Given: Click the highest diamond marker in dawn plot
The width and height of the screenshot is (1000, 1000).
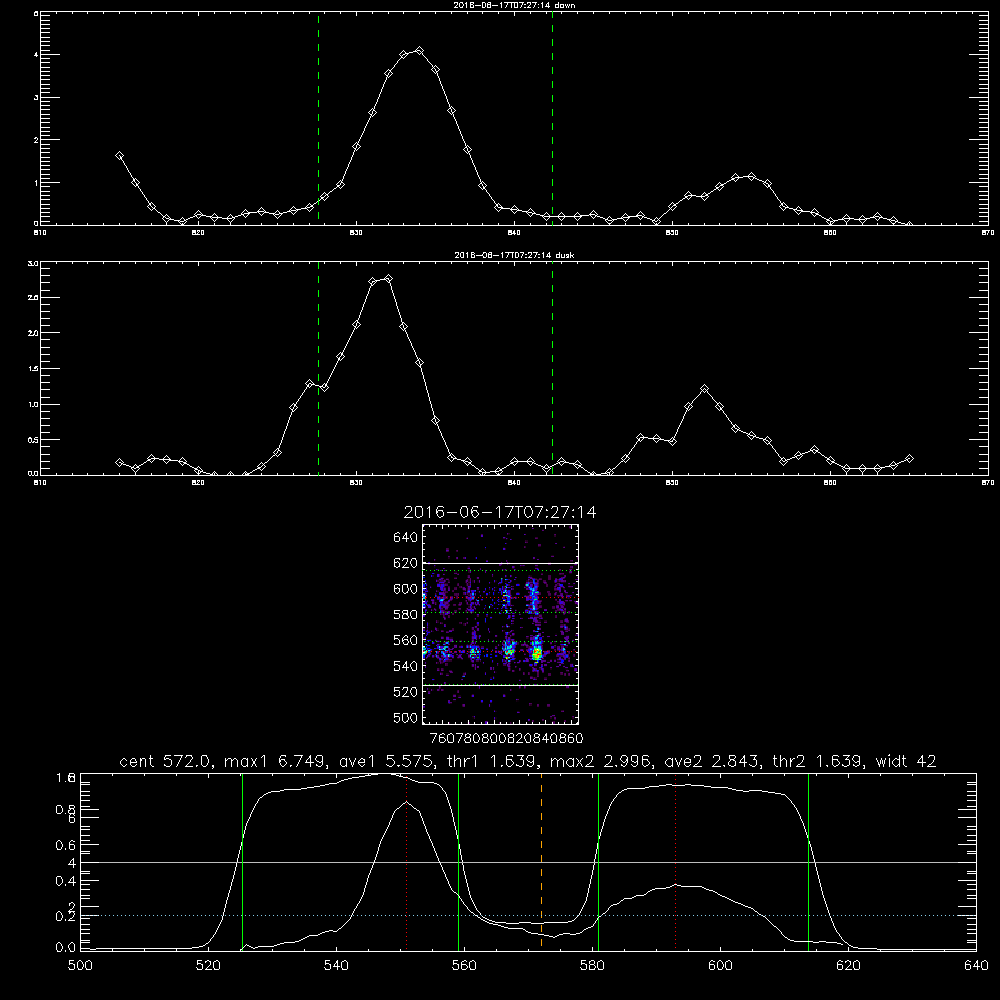Looking at the screenshot, I should (419, 50).
